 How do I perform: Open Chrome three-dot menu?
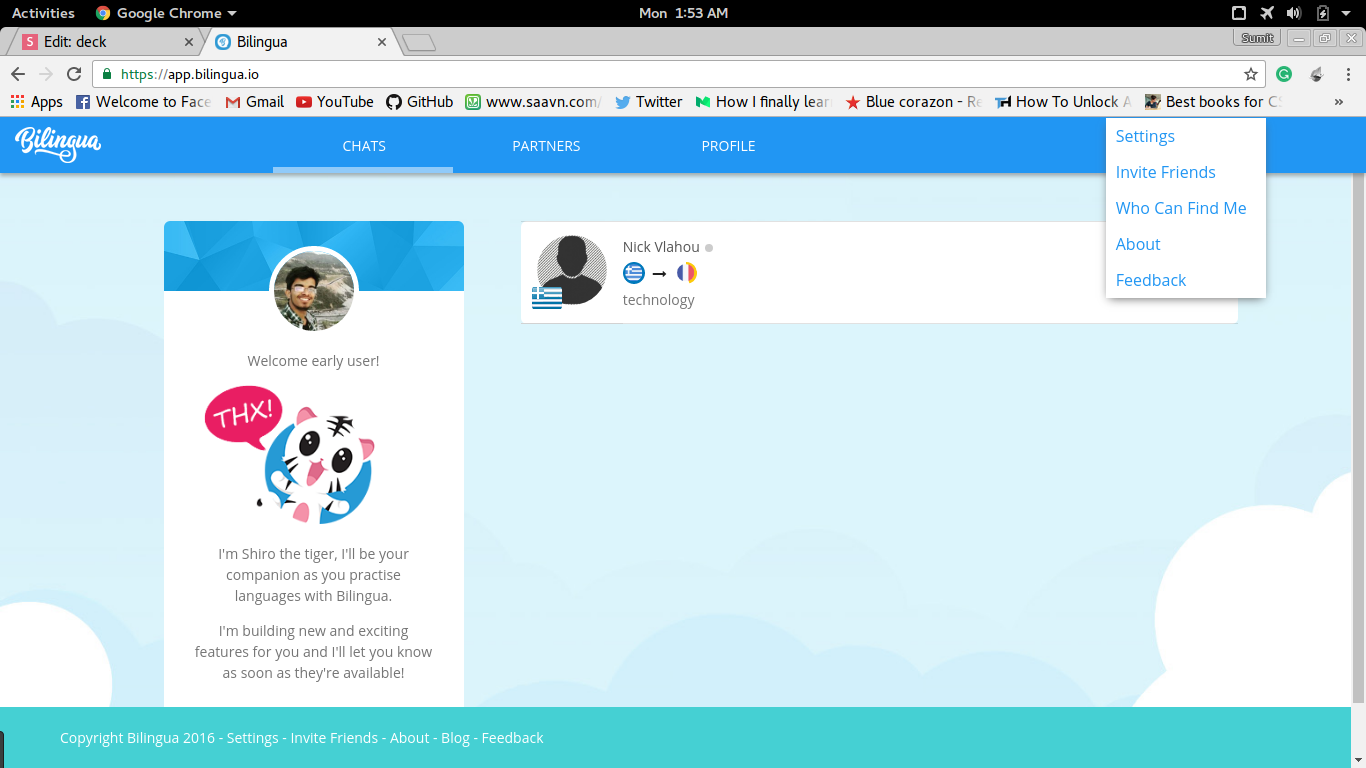(x=1348, y=74)
